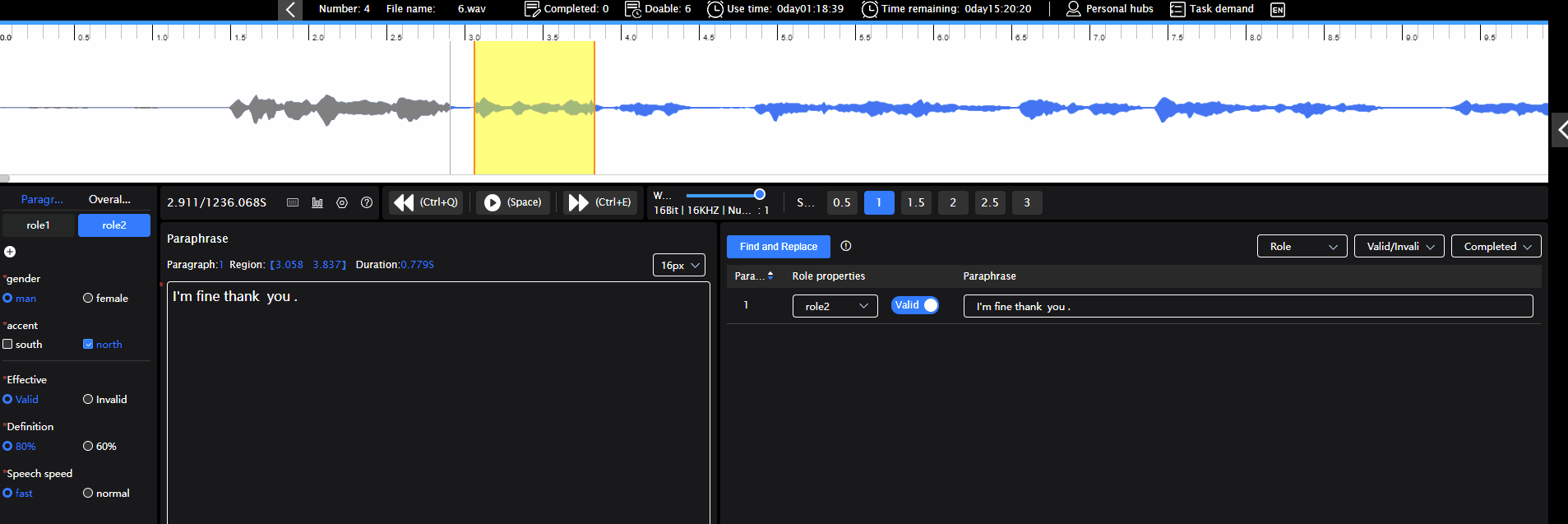Play audio with Space button
This screenshot has height=524, width=1568.
[x=515, y=202]
